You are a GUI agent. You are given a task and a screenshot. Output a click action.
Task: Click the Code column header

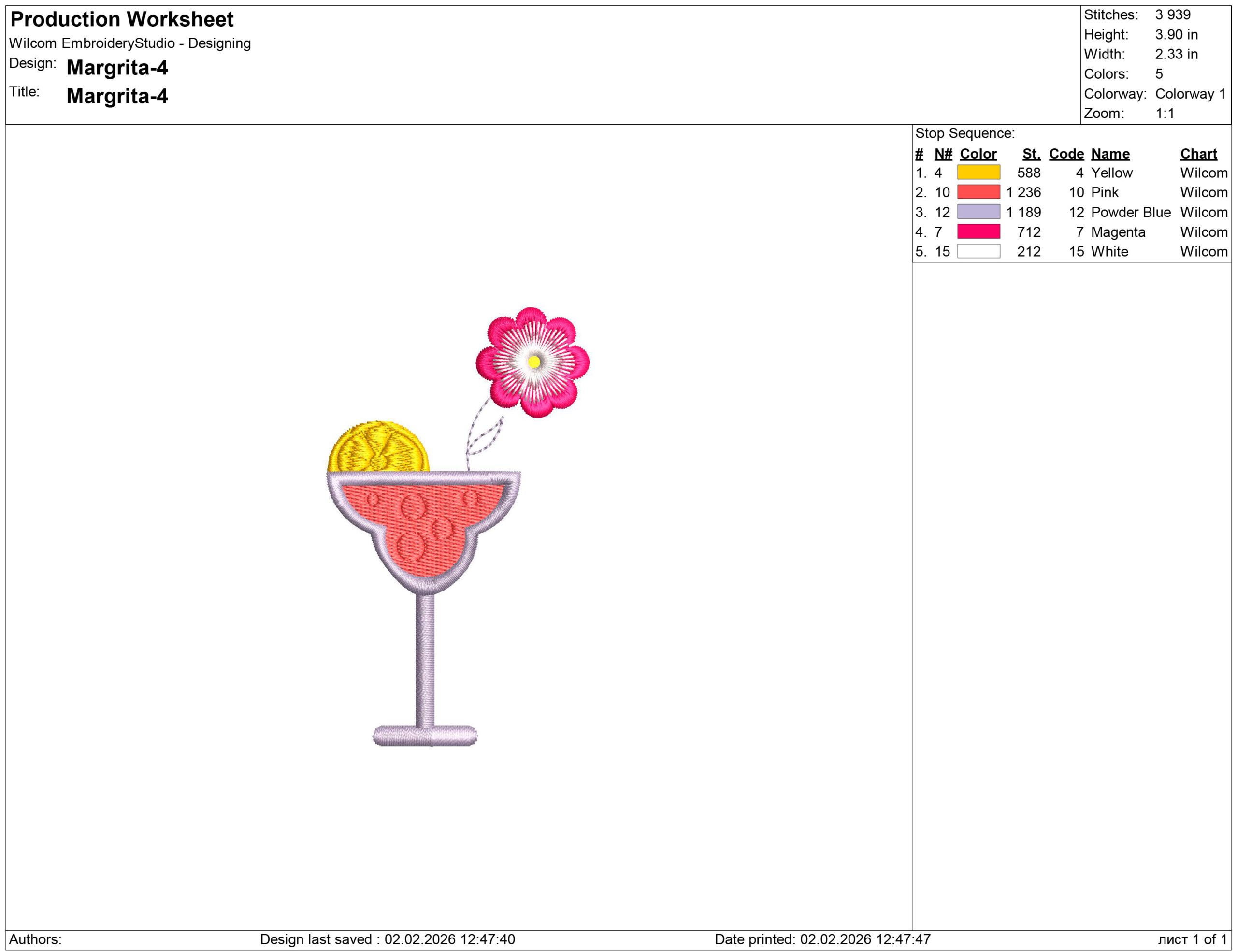tap(1066, 154)
